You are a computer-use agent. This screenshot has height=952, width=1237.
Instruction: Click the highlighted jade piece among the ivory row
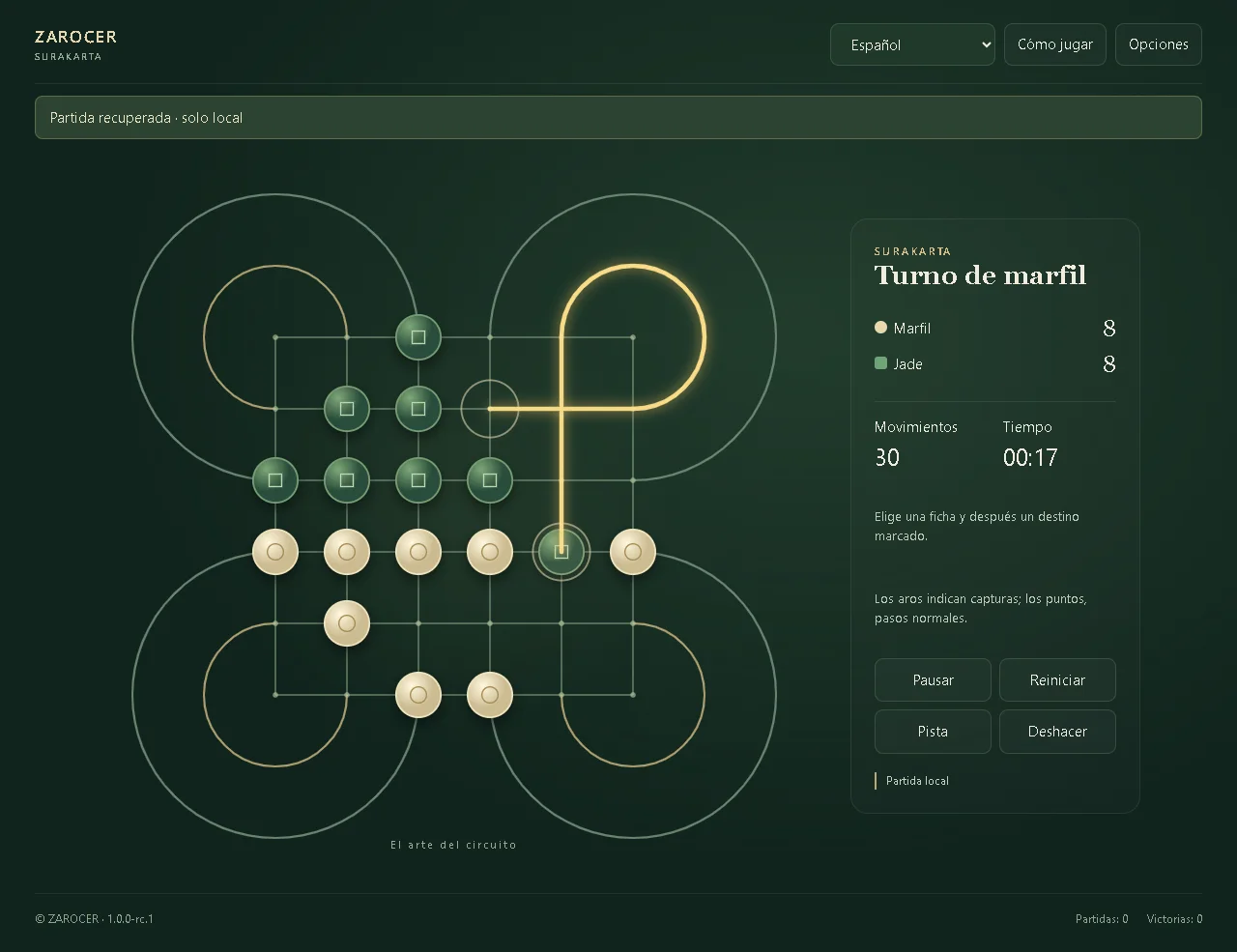tap(561, 552)
